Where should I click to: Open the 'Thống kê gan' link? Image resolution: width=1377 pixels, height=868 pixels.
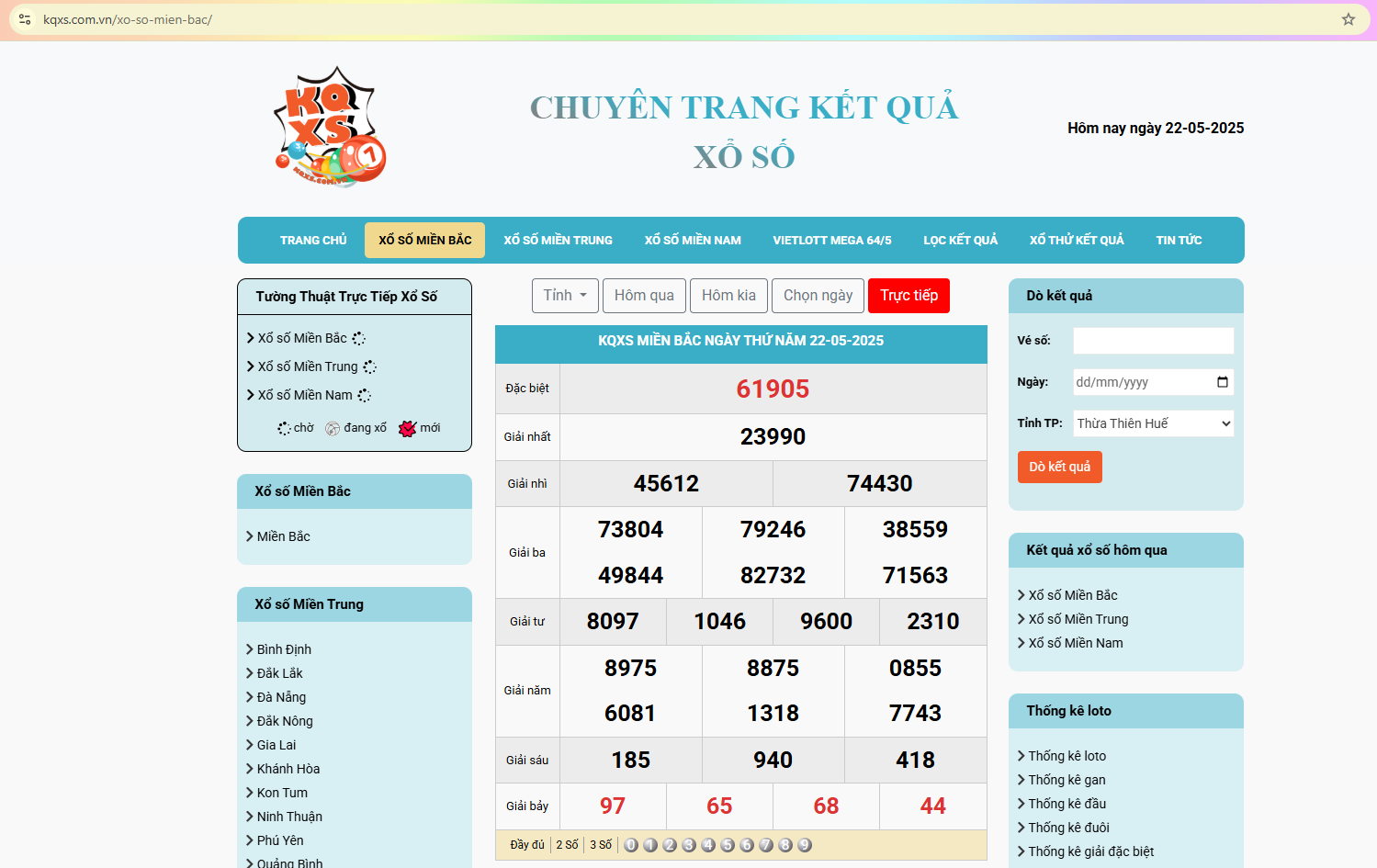point(1067,780)
